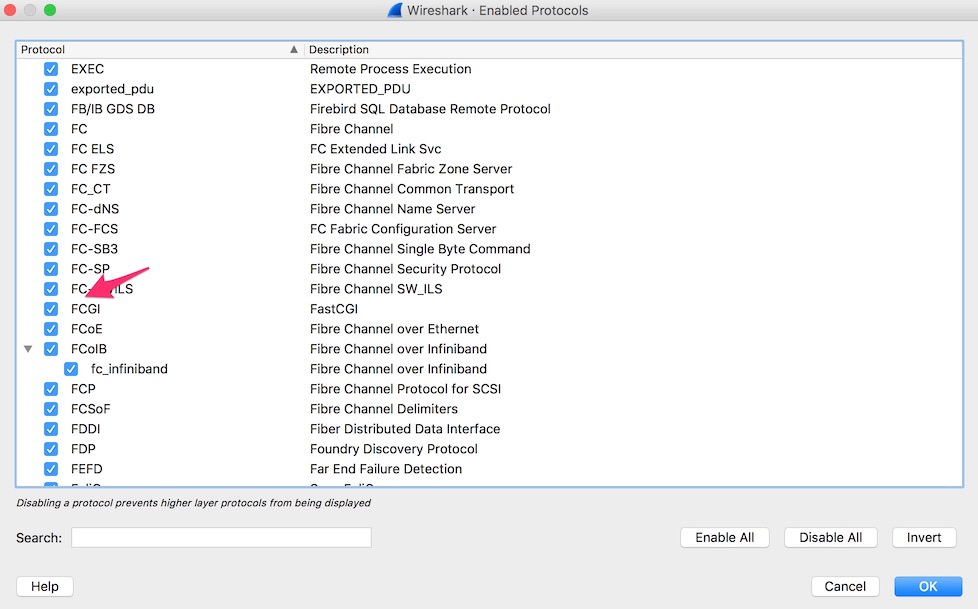Select the 'FastCGI' description
This screenshot has height=609, width=978.
pyautogui.click(x=334, y=309)
